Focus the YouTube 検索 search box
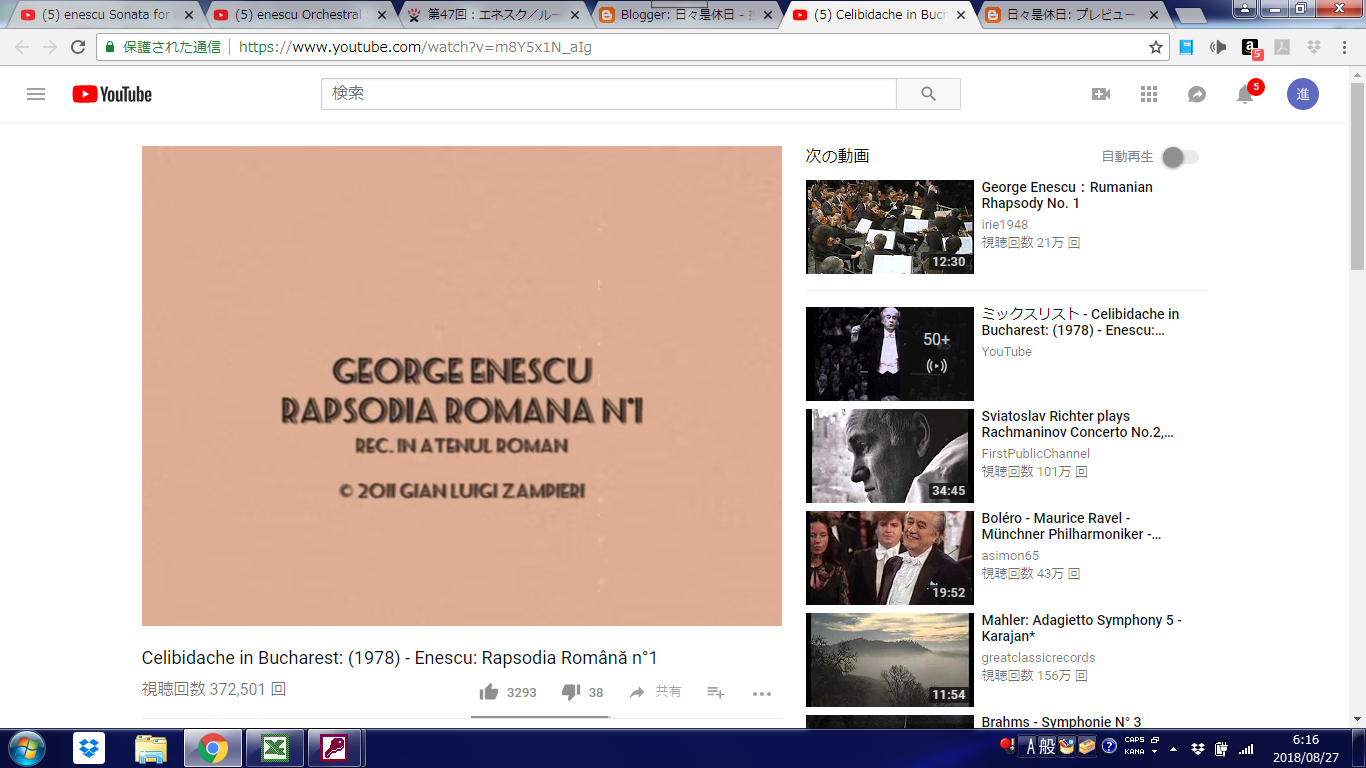This screenshot has width=1366, height=768. click(609, 94)
